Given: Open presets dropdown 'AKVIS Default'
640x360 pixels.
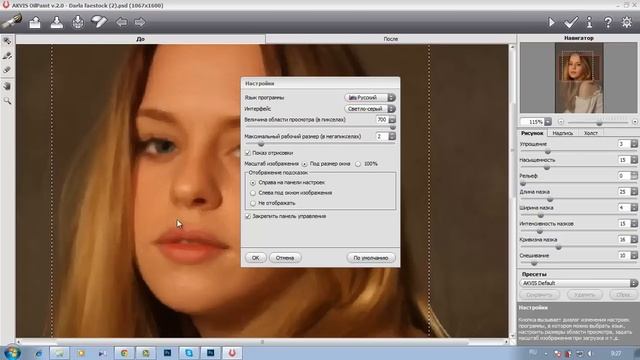Looking at the screenshot, I should point(579,283).
